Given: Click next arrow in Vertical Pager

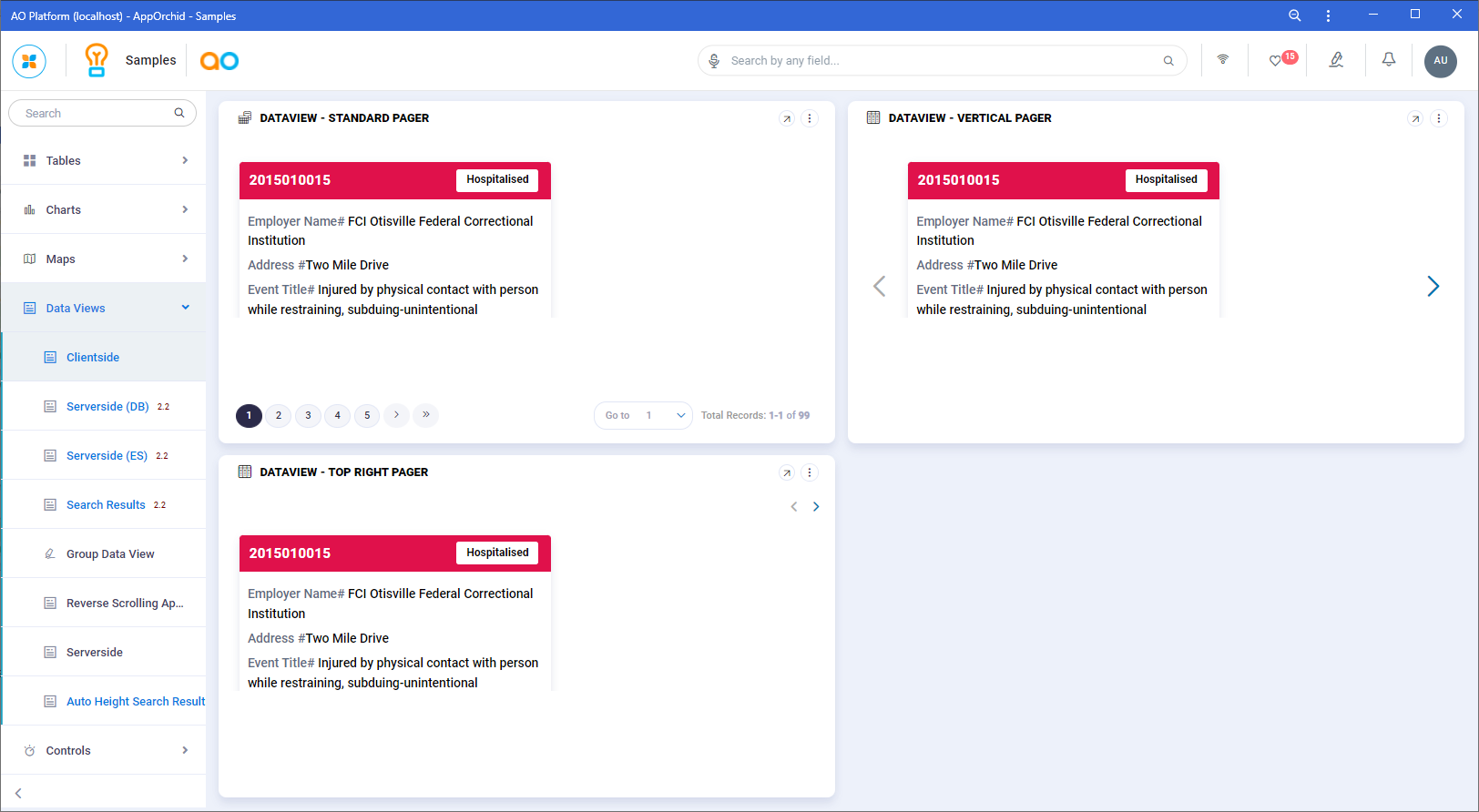Looking at the screenshot, I should pyautogui.click(x=1433, y=287).
